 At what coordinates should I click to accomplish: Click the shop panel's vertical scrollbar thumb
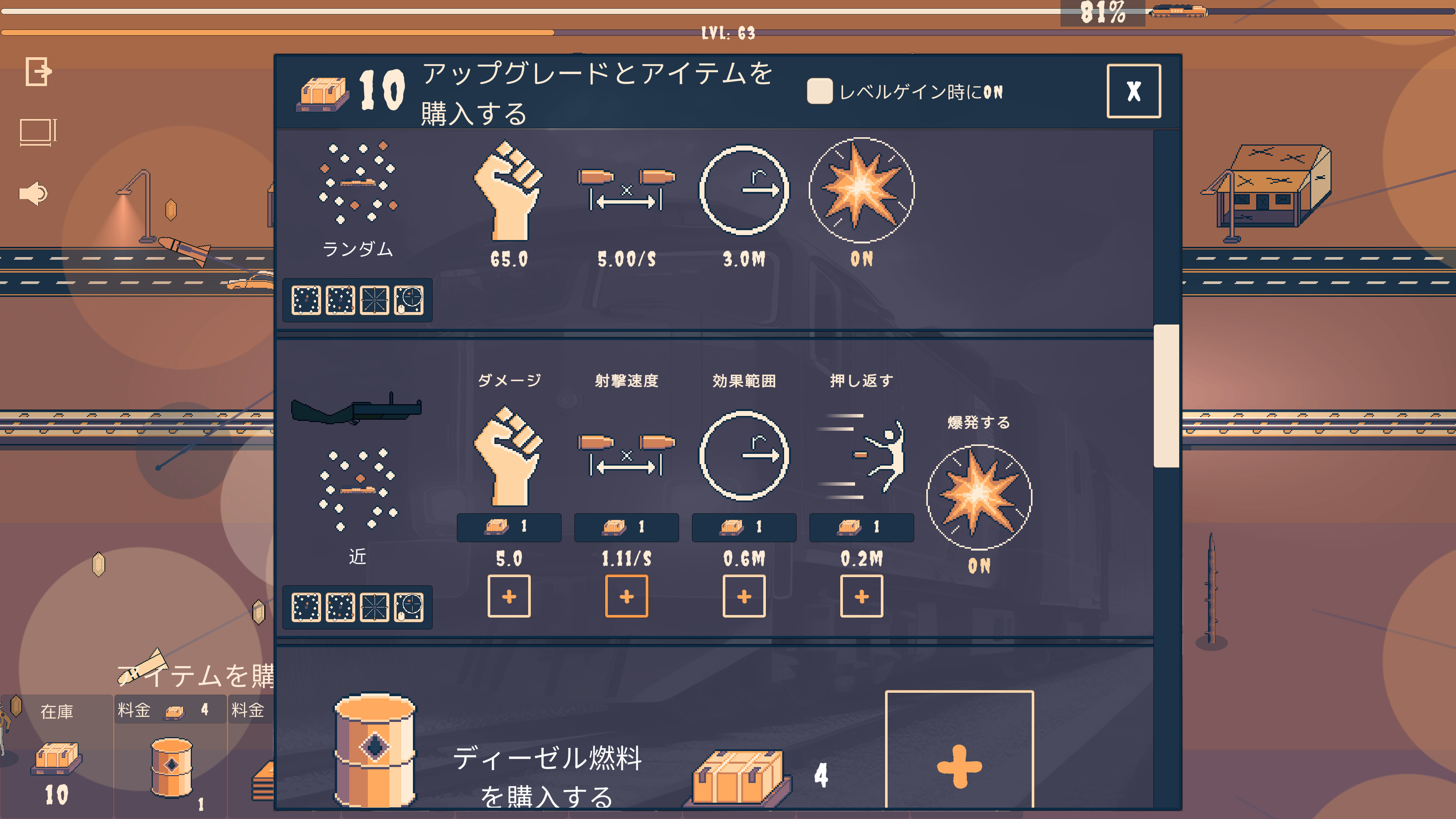click(x=1166, y=395)
